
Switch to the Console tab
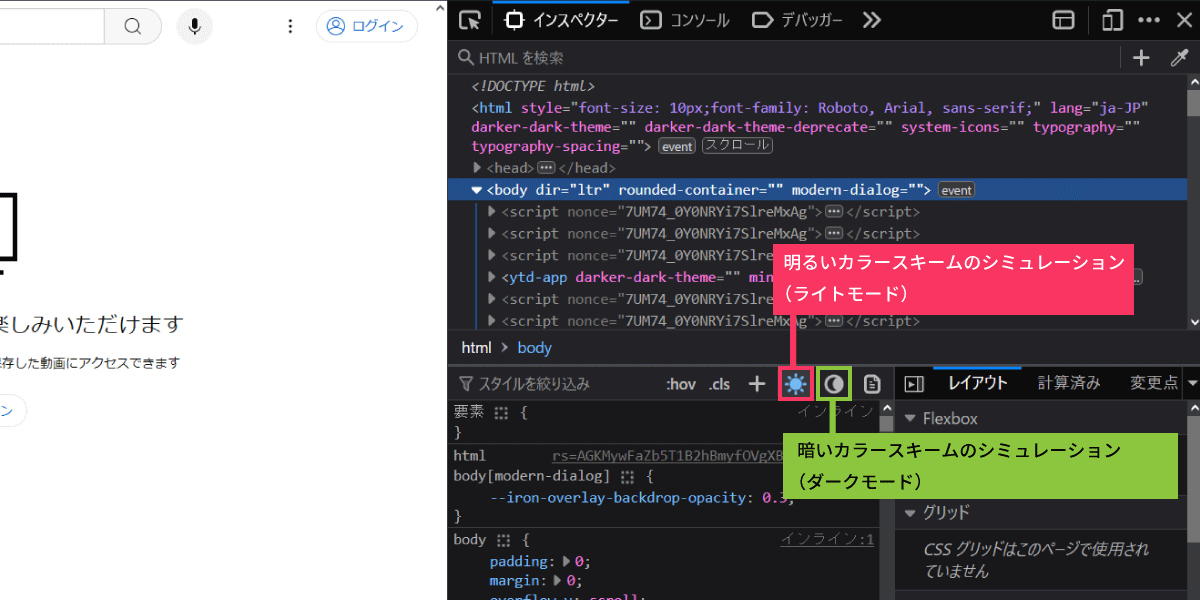[x=685, y=20]
